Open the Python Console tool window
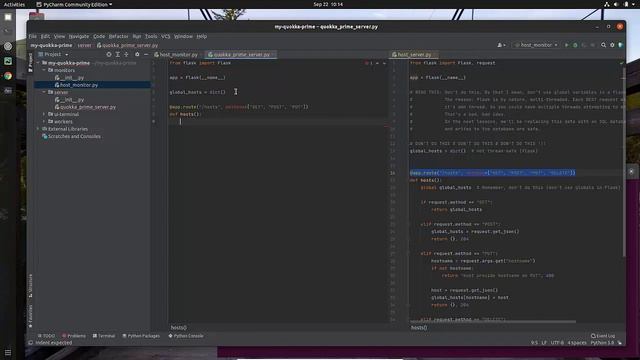 (186, 336)
